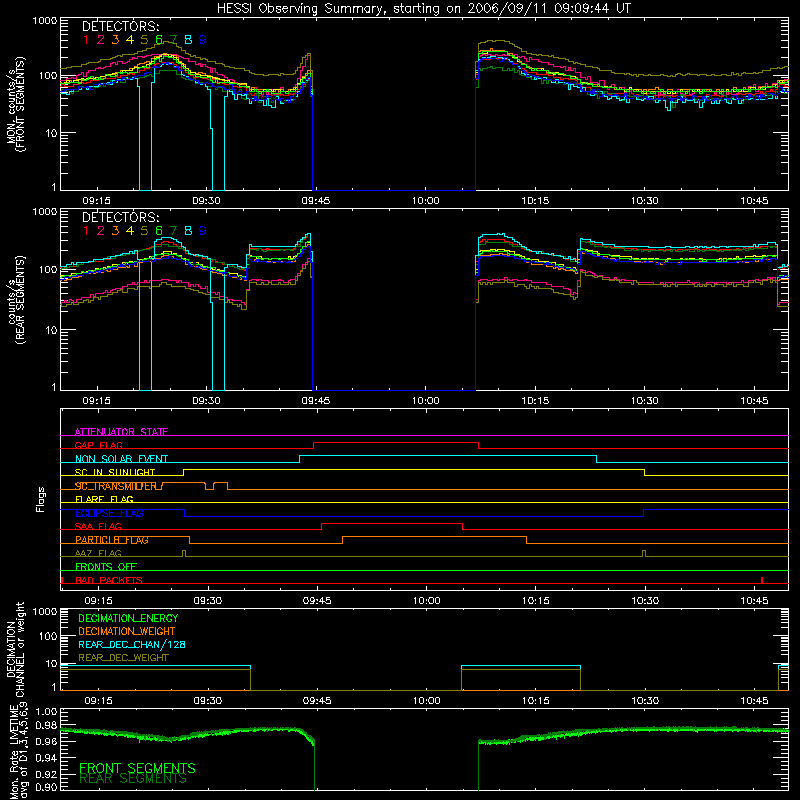Click the 0.98 y-axis value on the livetime plot
This screenshot has width=800, height=800.
46,726
